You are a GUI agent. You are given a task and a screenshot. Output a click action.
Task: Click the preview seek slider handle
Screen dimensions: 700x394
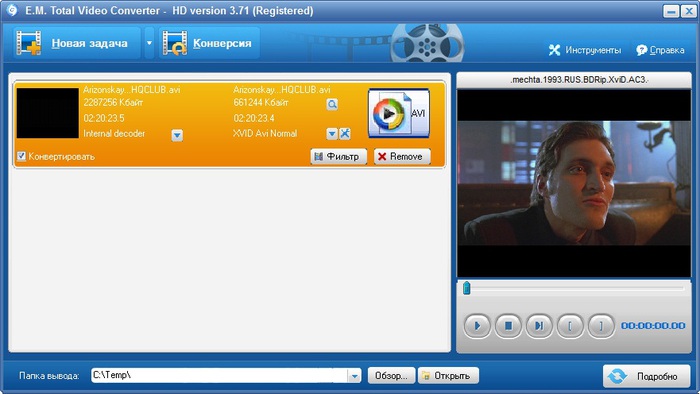click(467, 288)
